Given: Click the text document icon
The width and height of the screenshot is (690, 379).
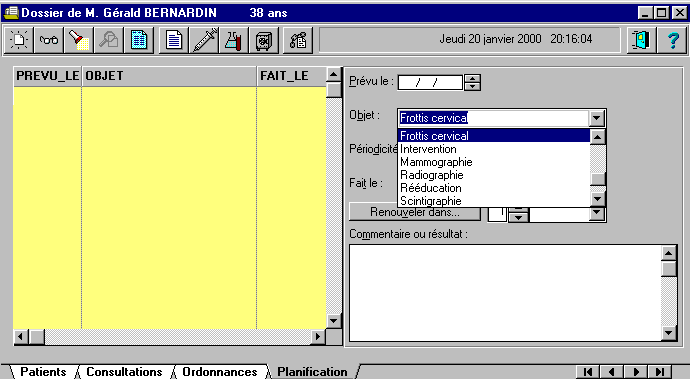Looking at the screenshot, I should 173,40.
